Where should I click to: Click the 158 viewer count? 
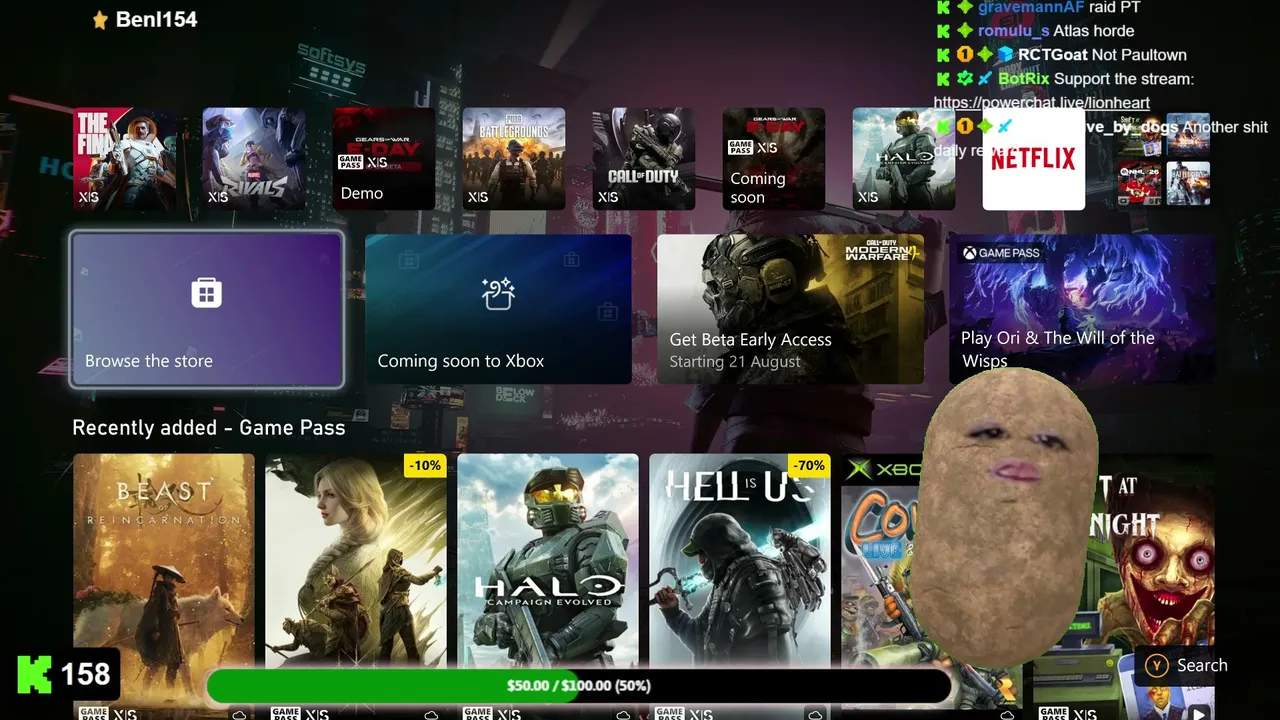click(85, 675)
